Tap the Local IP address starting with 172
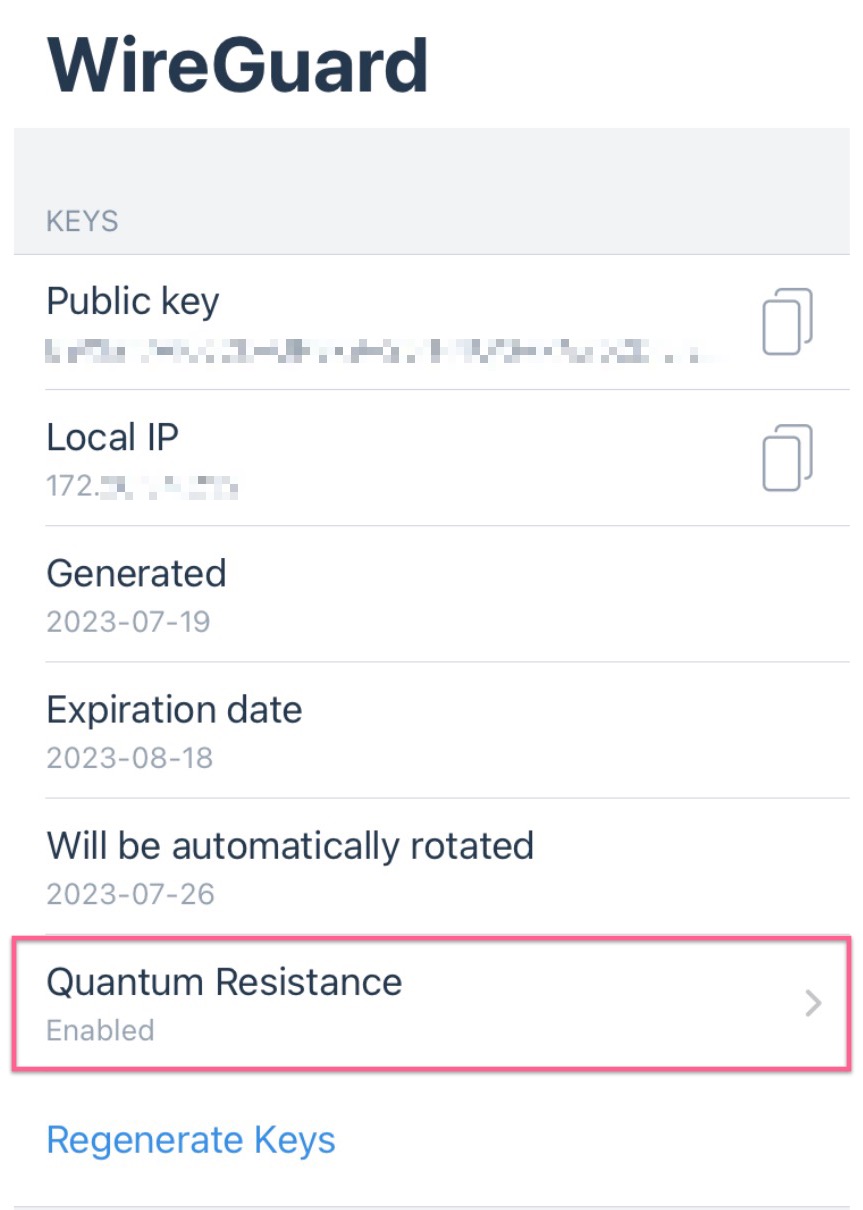The width and height of the screenshot is (863, 1210). pyautogui.click(x=142, y=487)
